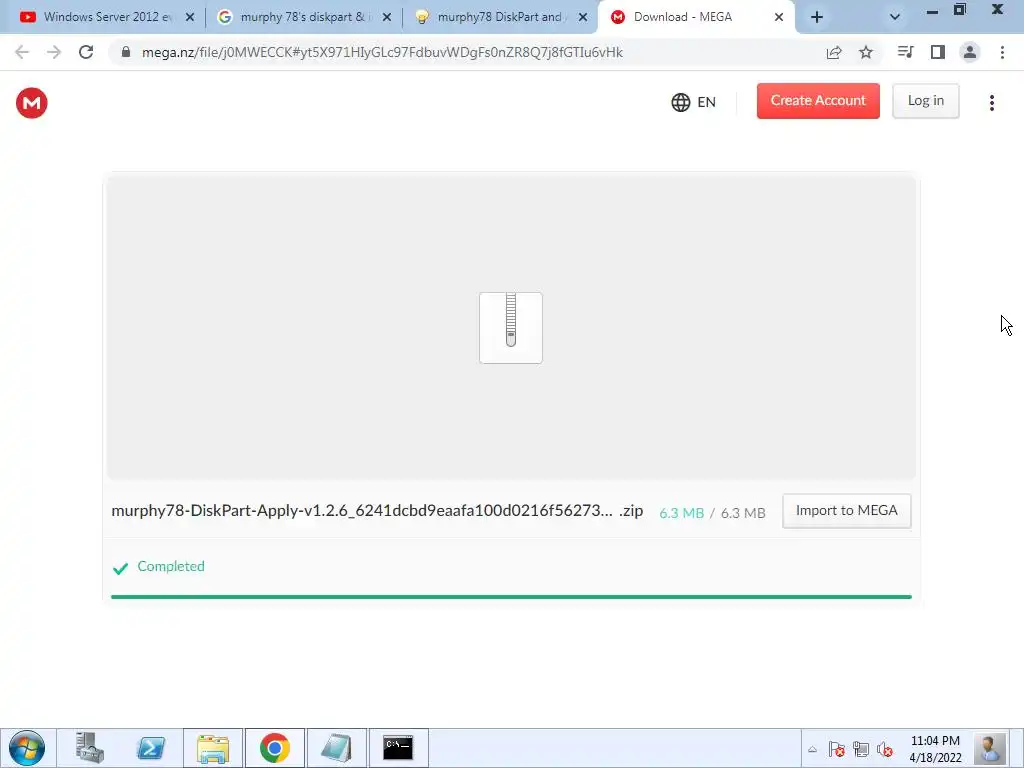Click the green download progress bar
Screen dimensions: 1024x768
[511, 597]
